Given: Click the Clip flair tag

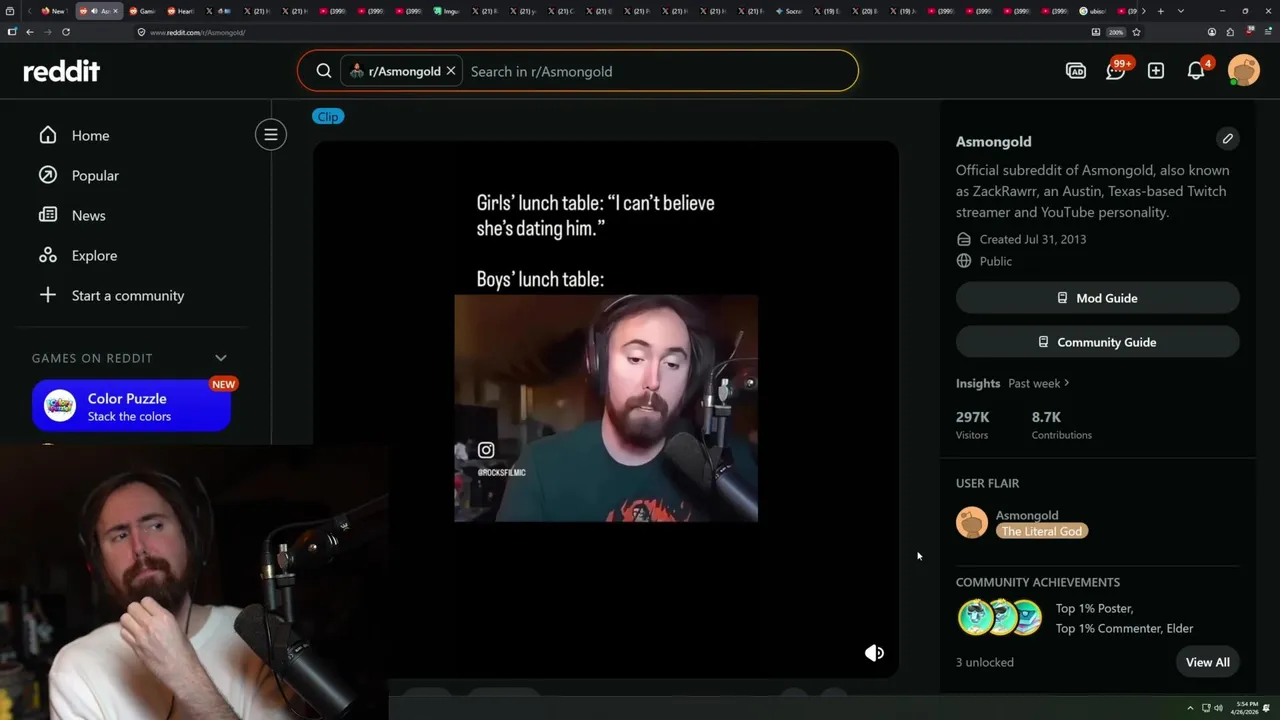Looking at the screenshot, I should [328, 117].
